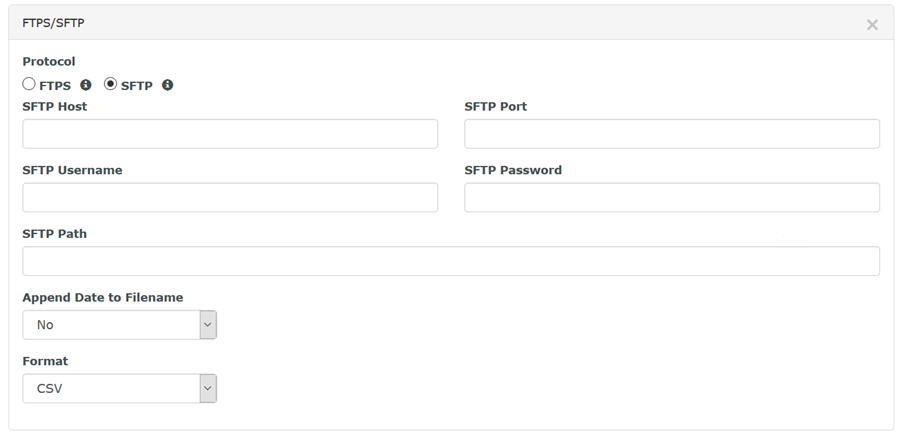Click the SFTP Username field label
Viewport: 900px width, 436px height.
(72, 170)
